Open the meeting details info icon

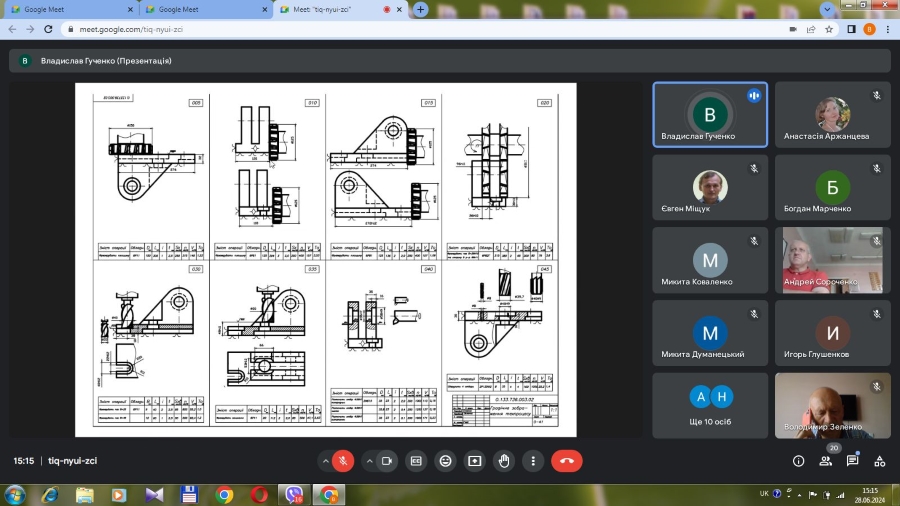pos(798,461)
